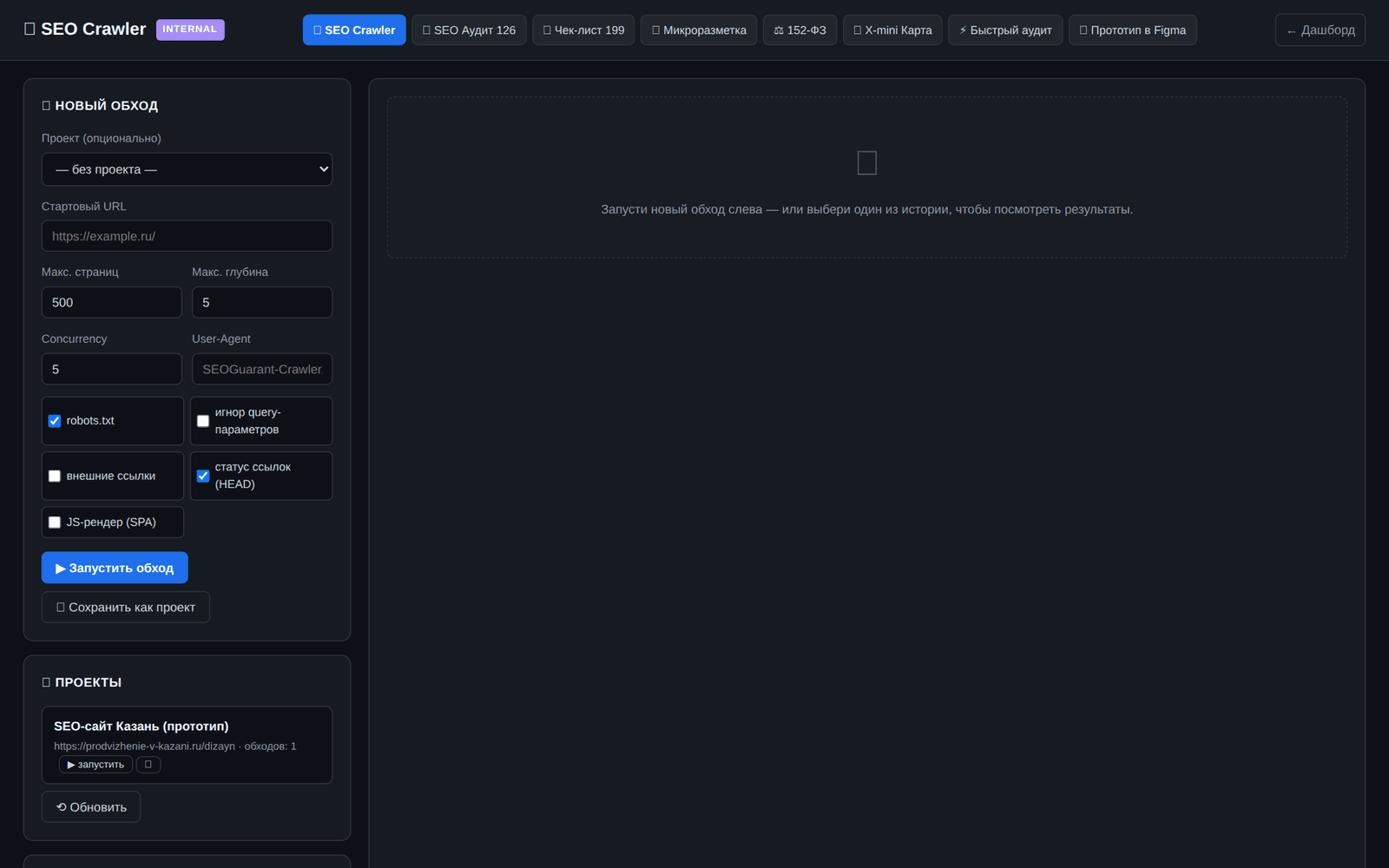The width and height of the screenshot is (1389, 868).
Task: Click the empty-state hint text
Action: pos(866,209)
